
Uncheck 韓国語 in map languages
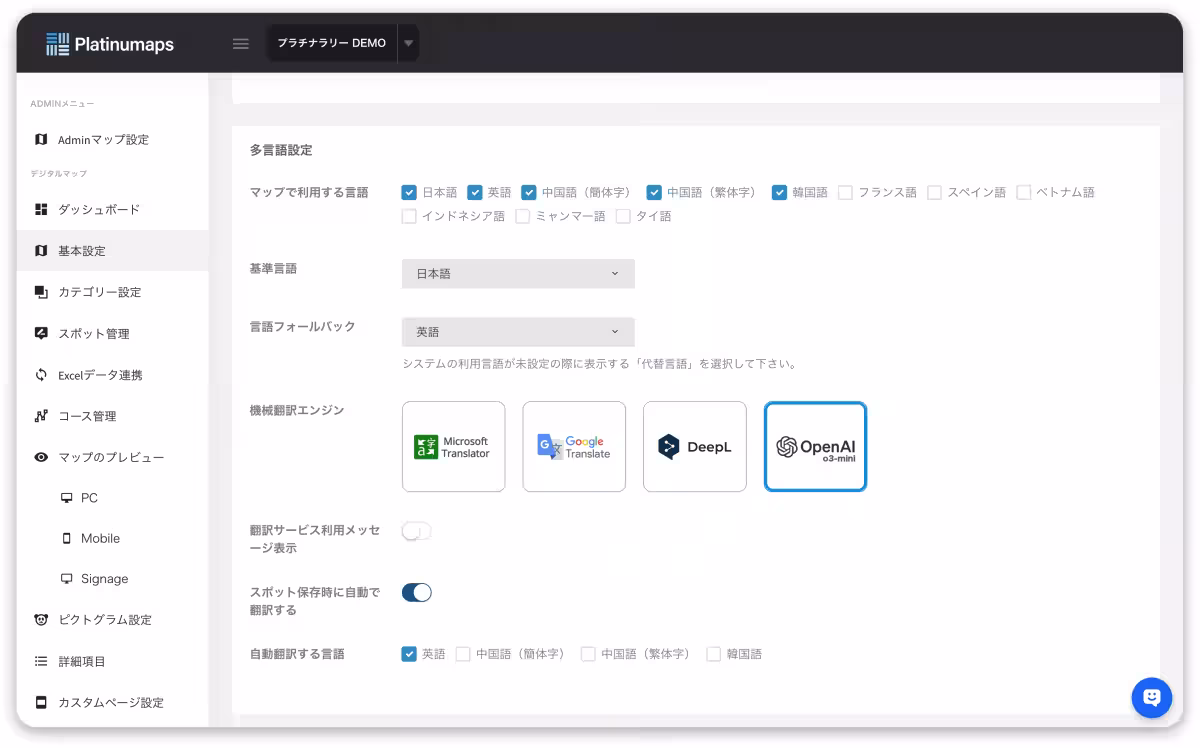(x=779, y=193)
